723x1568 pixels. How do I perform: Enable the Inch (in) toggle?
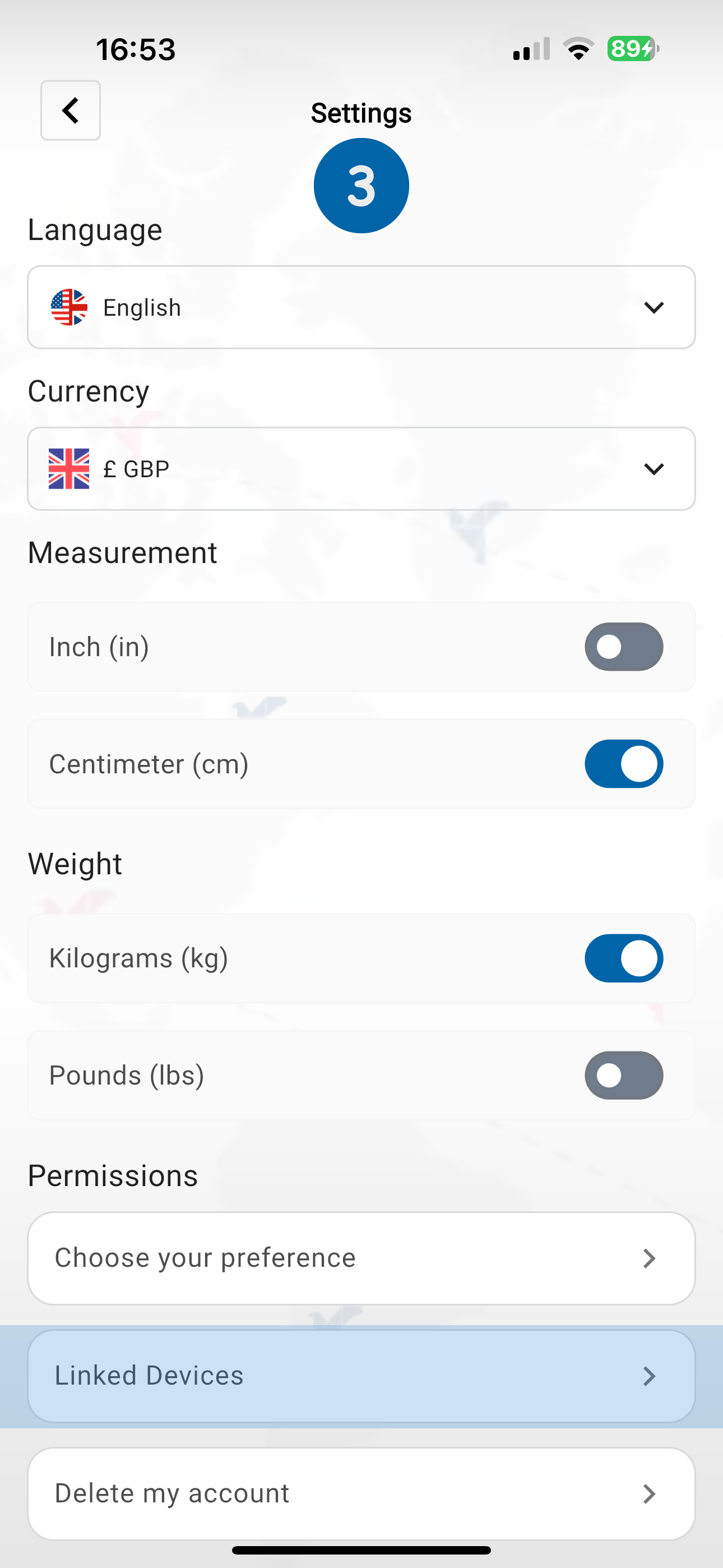pos(624,647)
